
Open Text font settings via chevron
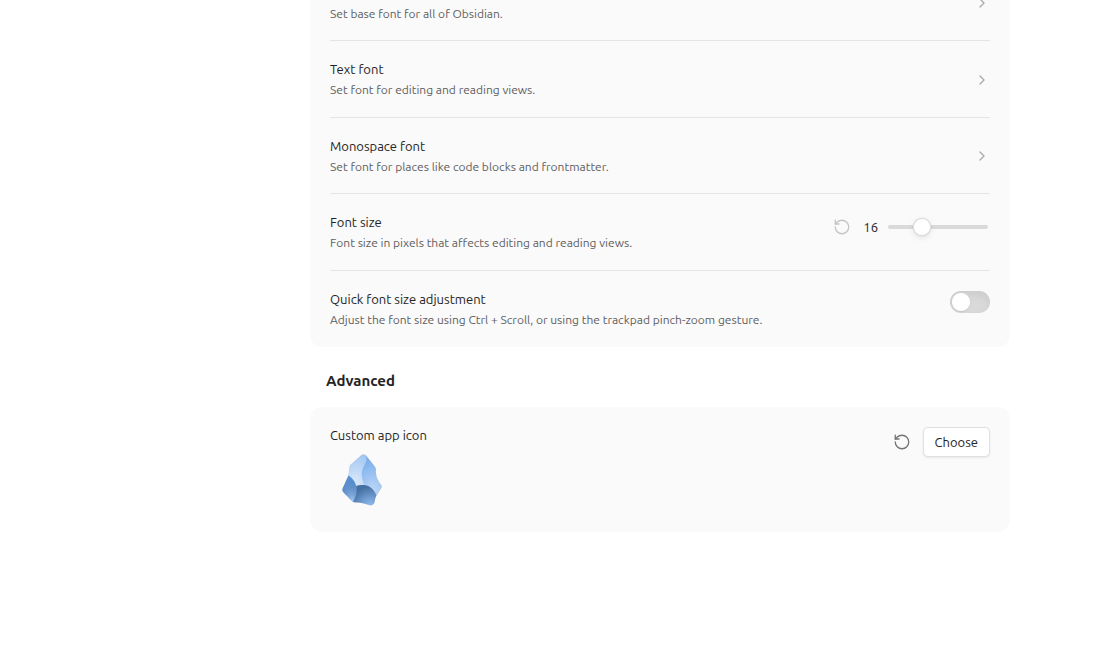coord(982,80)
